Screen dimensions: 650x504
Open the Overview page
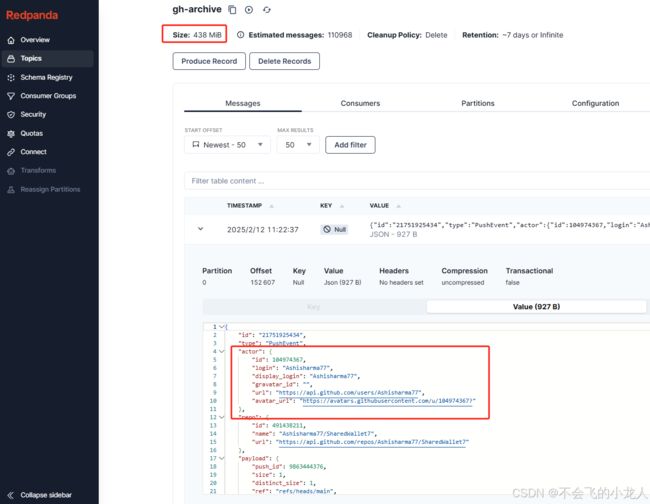click(x=35, y=40)
